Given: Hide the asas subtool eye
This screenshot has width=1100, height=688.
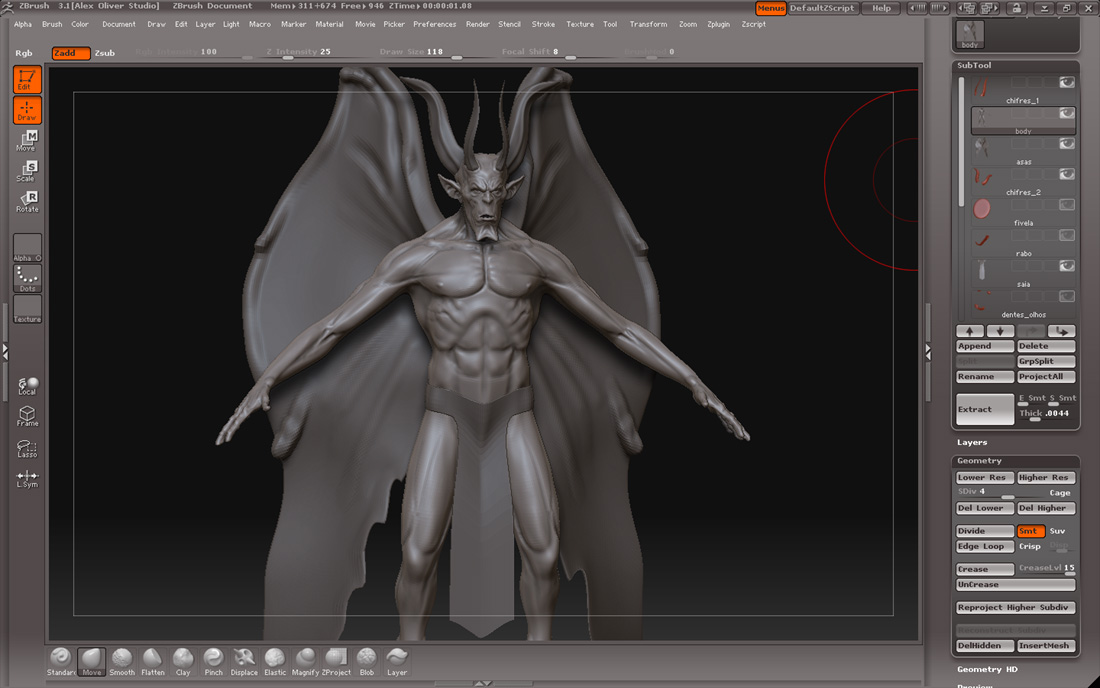Looking at the screenshot, I should 1066,144.
